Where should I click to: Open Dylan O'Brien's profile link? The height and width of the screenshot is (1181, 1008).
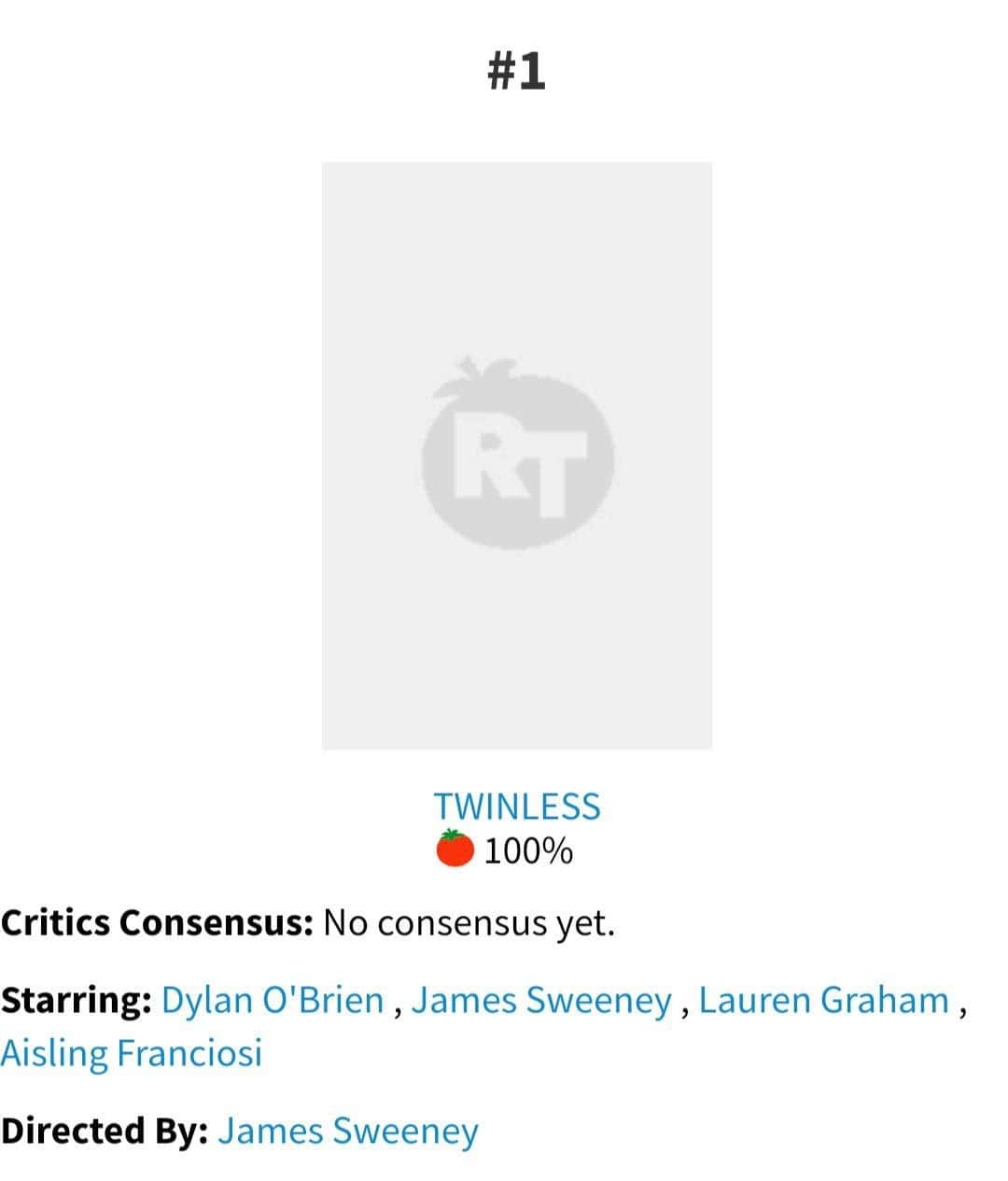tap(273, 1000)
